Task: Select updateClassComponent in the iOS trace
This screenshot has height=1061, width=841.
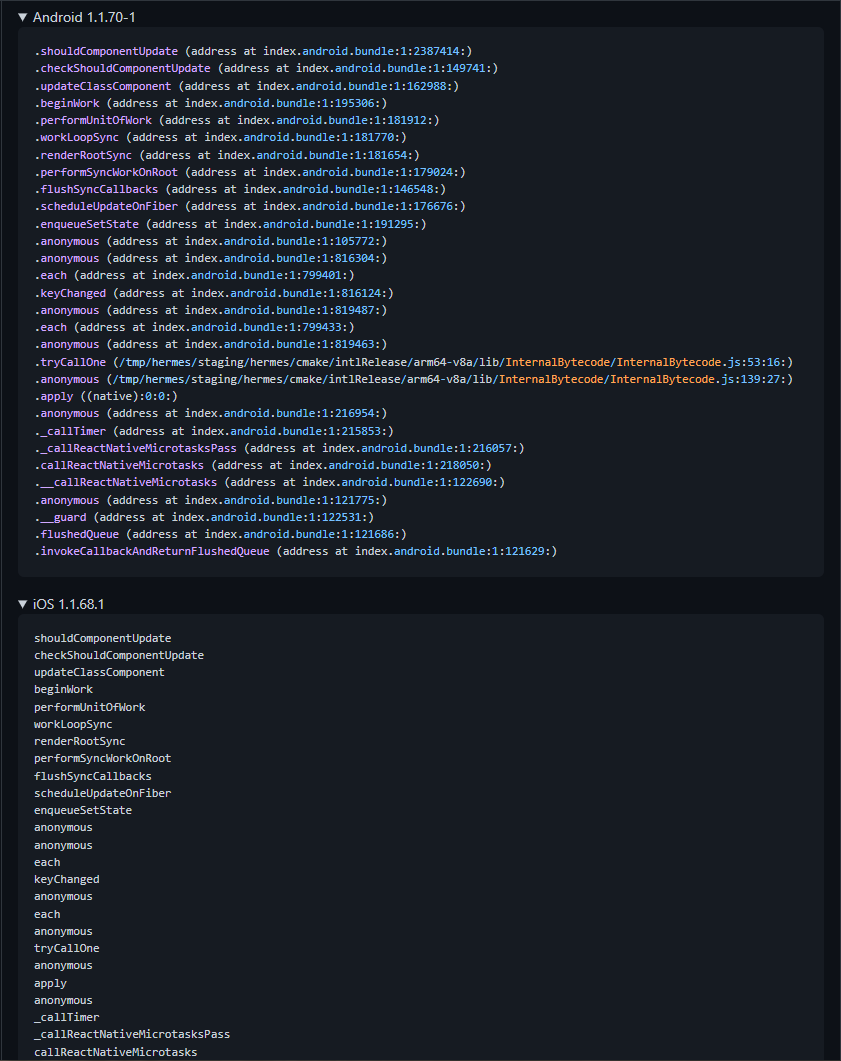Action: 99,672
